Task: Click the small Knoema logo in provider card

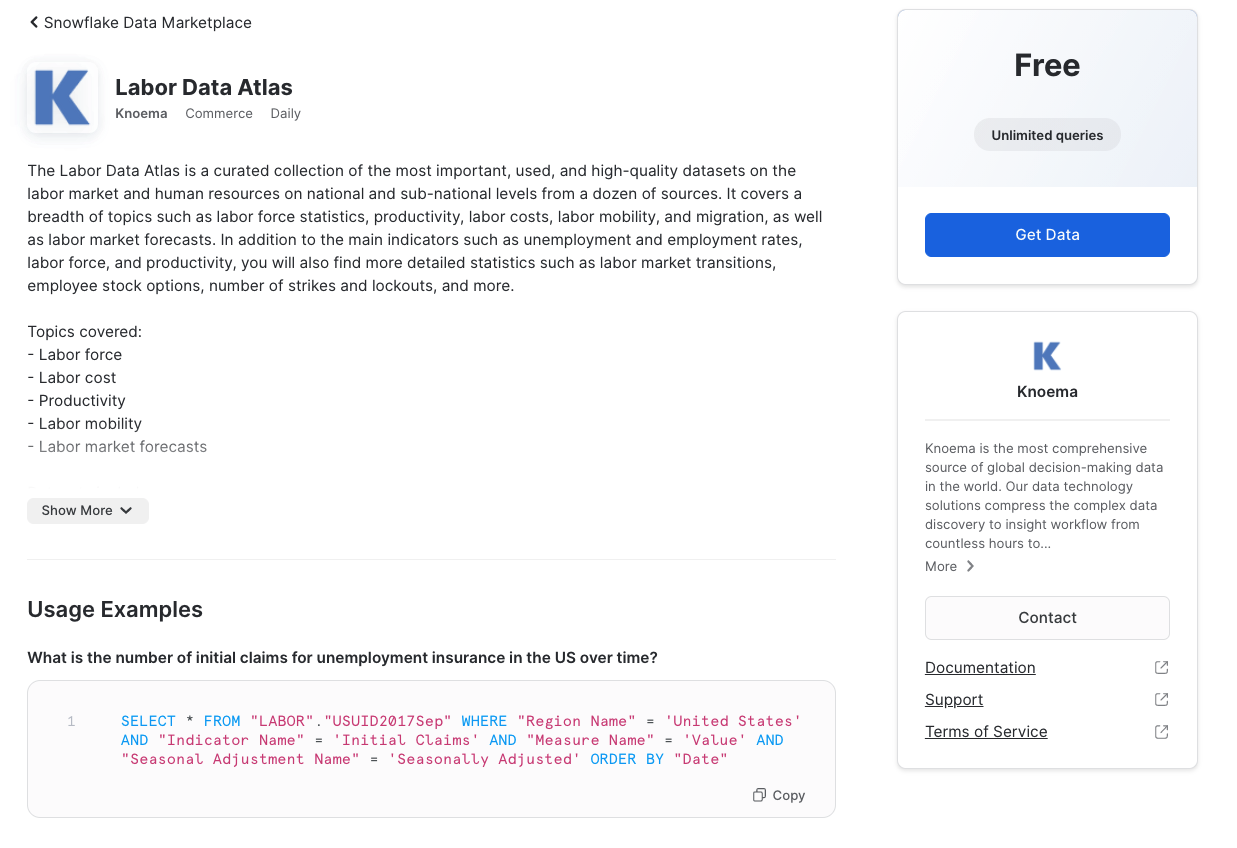Action: coord(1046,356)
